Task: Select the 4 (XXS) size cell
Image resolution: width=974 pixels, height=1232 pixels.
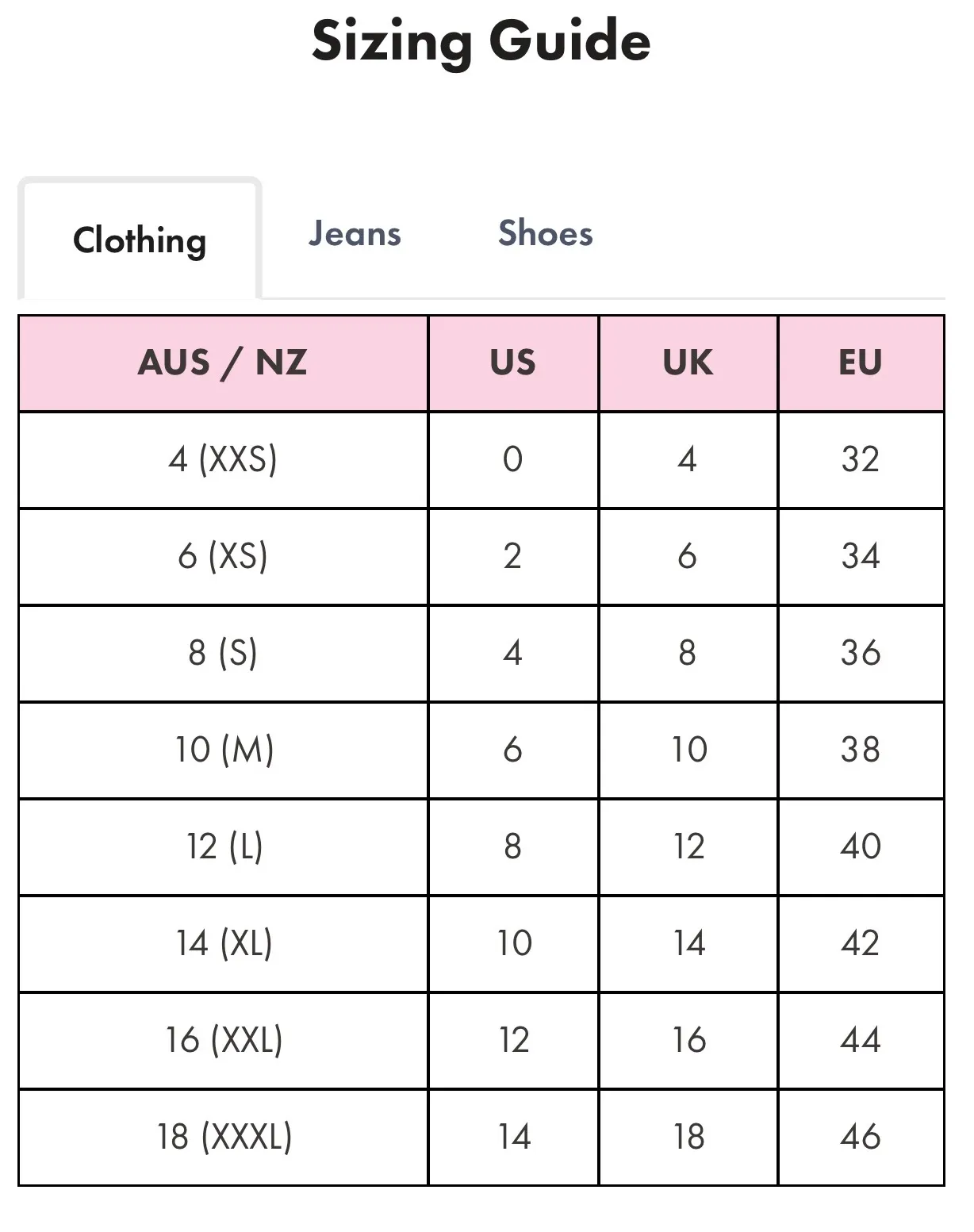Action: click(x=222, y=459)
